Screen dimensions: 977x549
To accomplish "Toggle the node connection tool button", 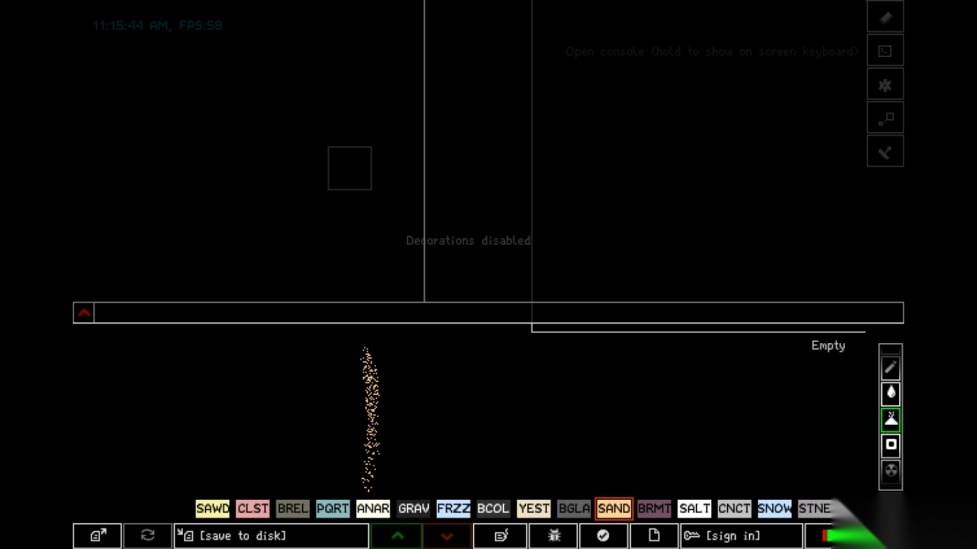I will point(885,118).
